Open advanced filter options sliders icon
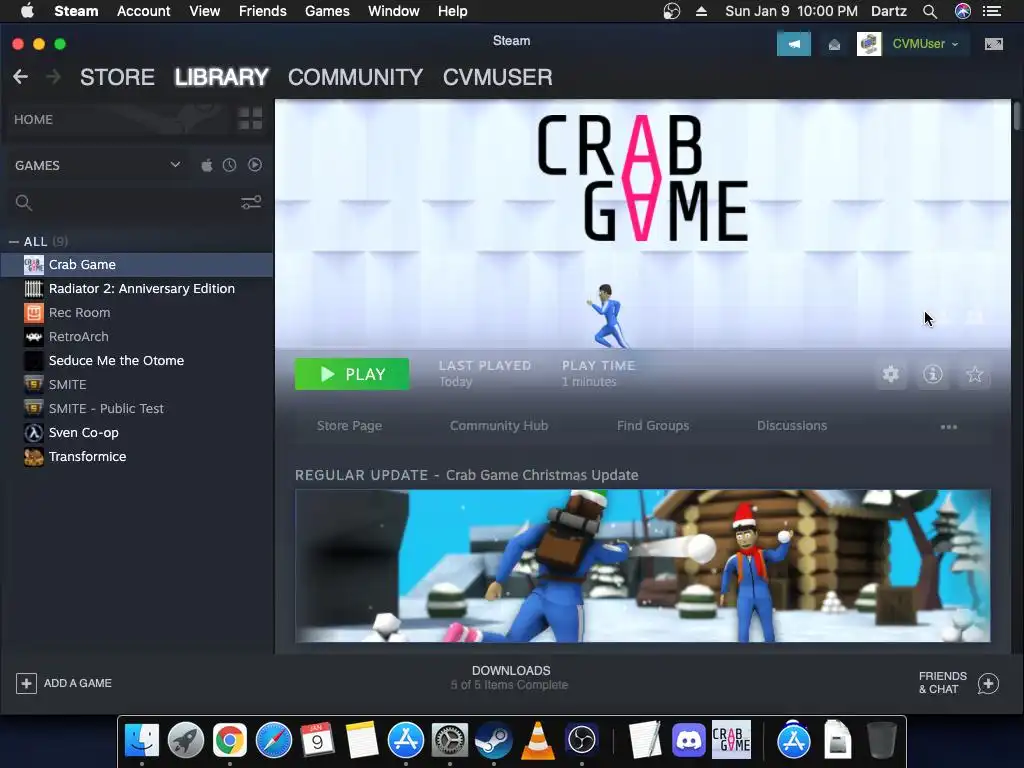Image resolution: width=1024 pixels, height=768 pixels. click(251, 202)
